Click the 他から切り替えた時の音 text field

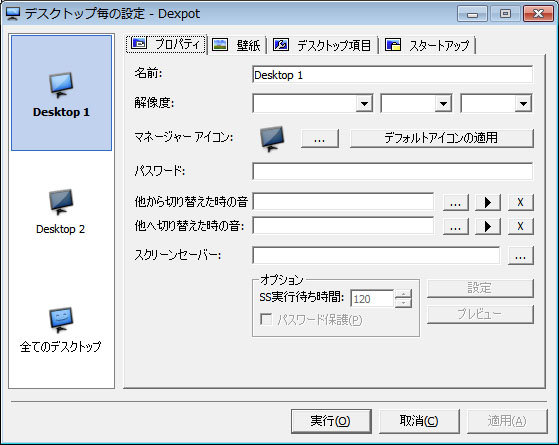[x=343, y=202]
